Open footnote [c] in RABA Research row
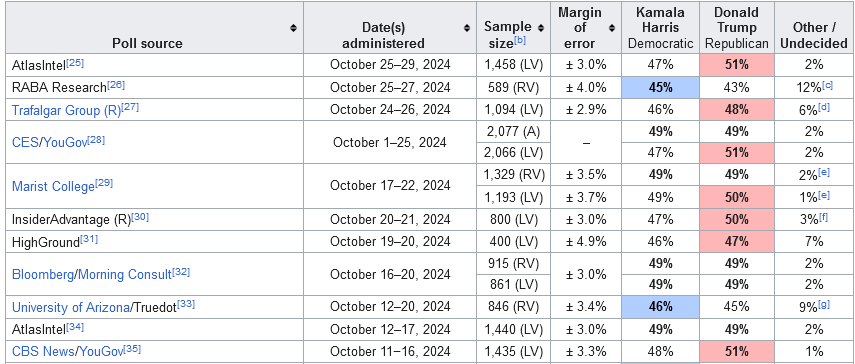Image resolution: width=855 pixels, height=364 pixels. coord(827,85)
